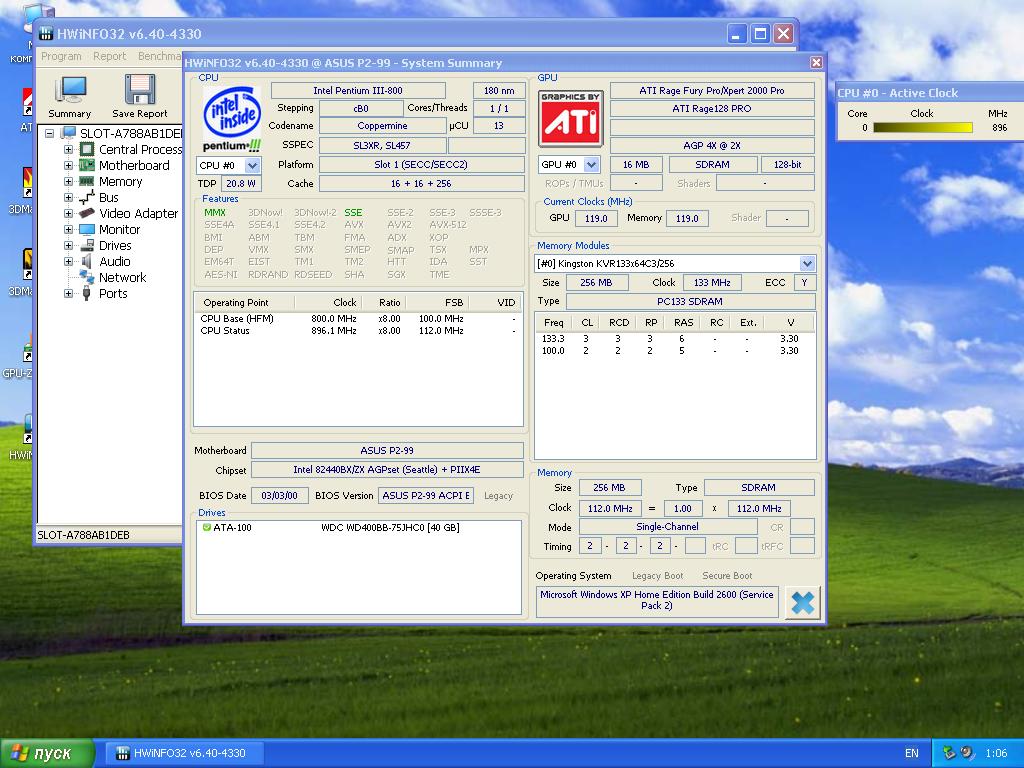This screenshot has width=1024, height=768.
Task: Click the Intel Pentium III logo
Action: [231, 118]
